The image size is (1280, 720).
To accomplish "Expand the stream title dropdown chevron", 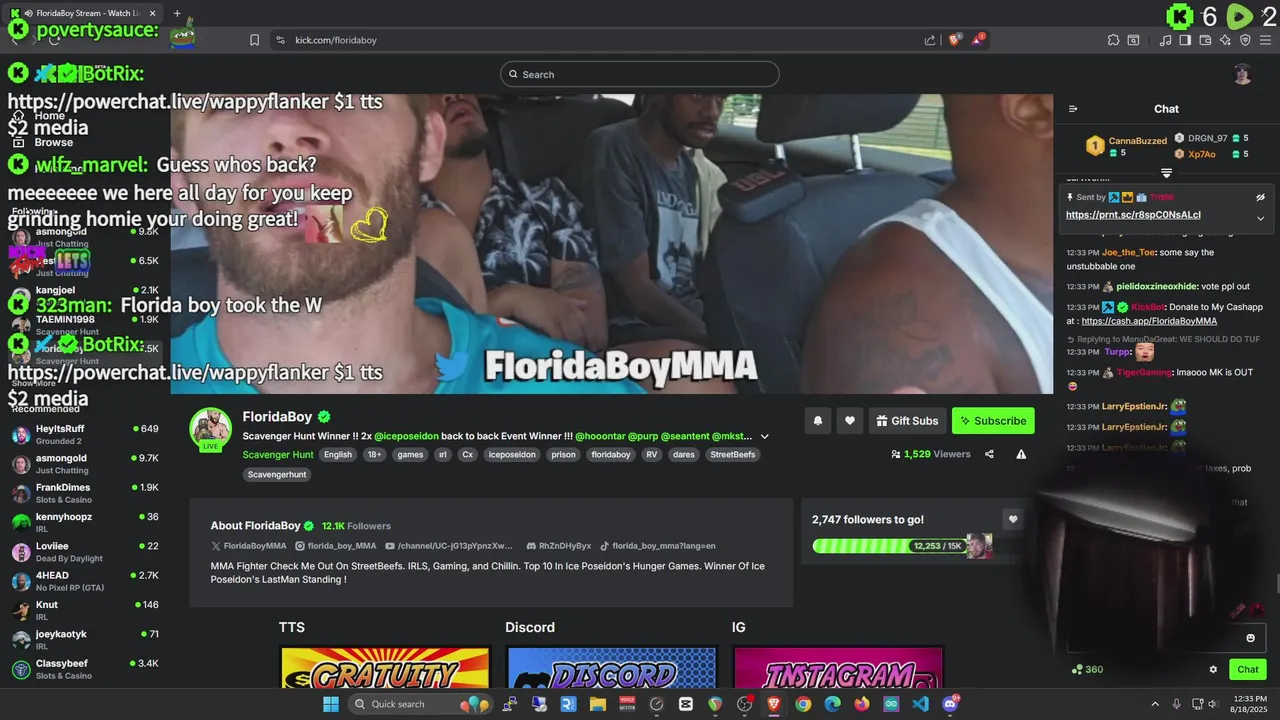I will click(x=765, y=436).
